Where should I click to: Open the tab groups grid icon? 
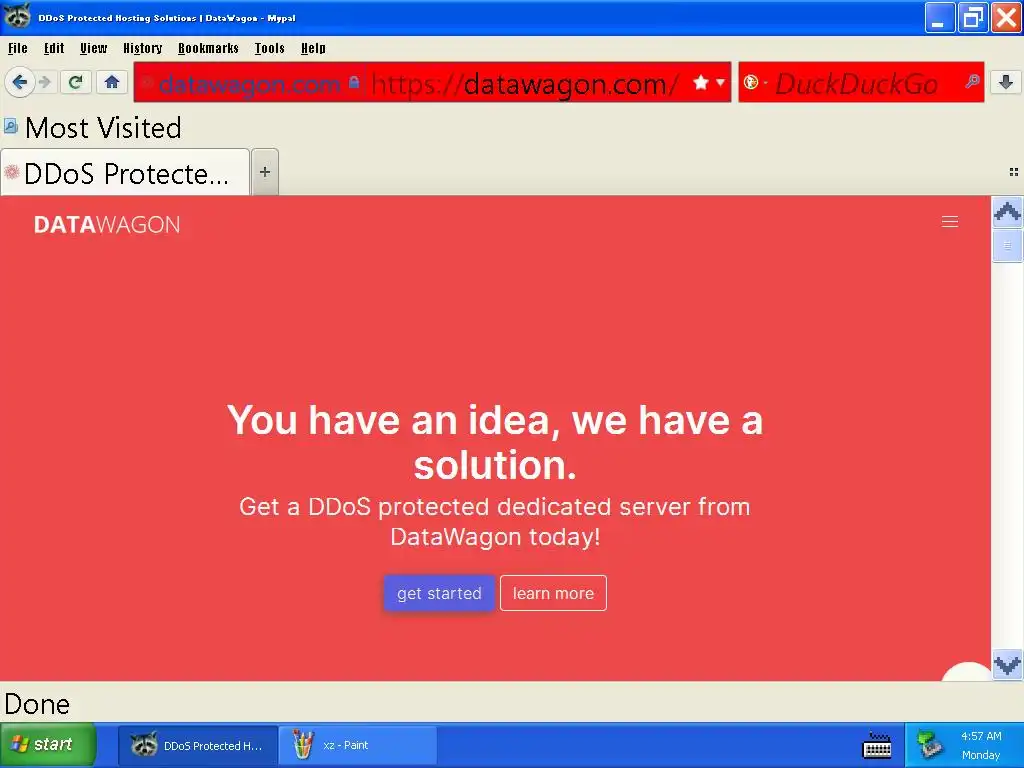(1014, 172)
